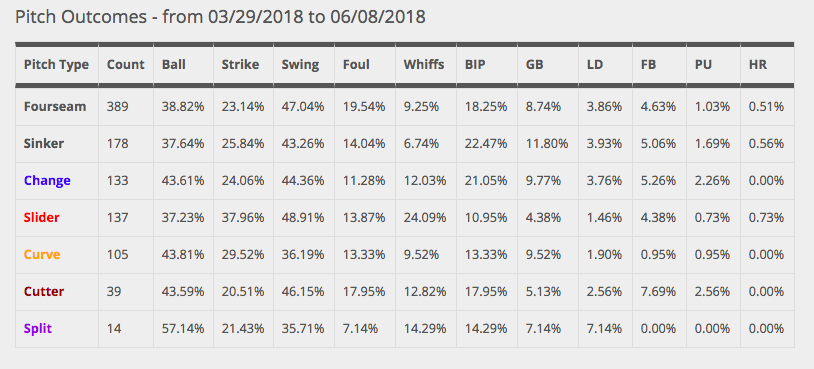
Task: Sort table by Pitch Type column header
Action: 56,65
